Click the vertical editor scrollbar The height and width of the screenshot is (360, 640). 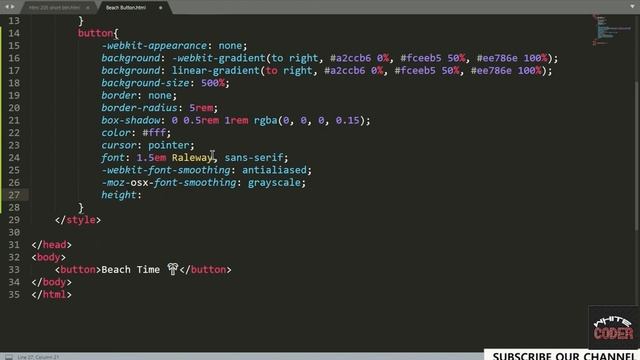click(637, 155)
